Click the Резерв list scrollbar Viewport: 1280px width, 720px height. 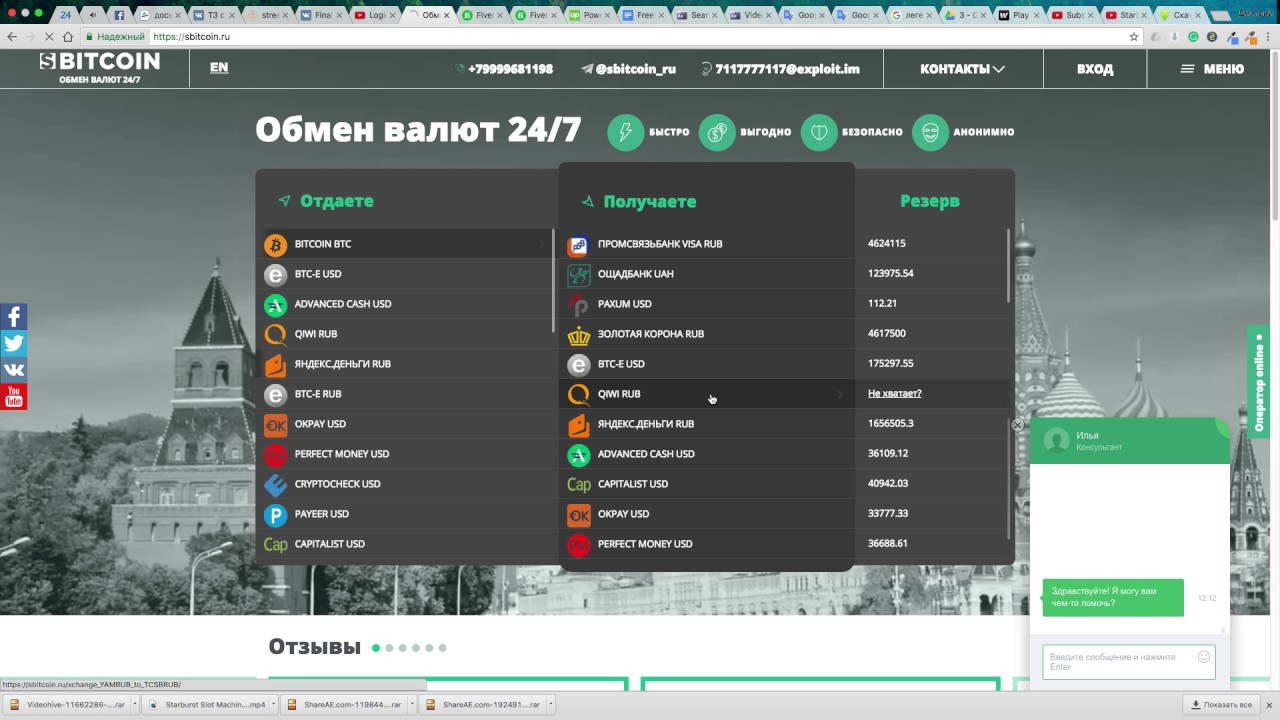(1008, 266)
